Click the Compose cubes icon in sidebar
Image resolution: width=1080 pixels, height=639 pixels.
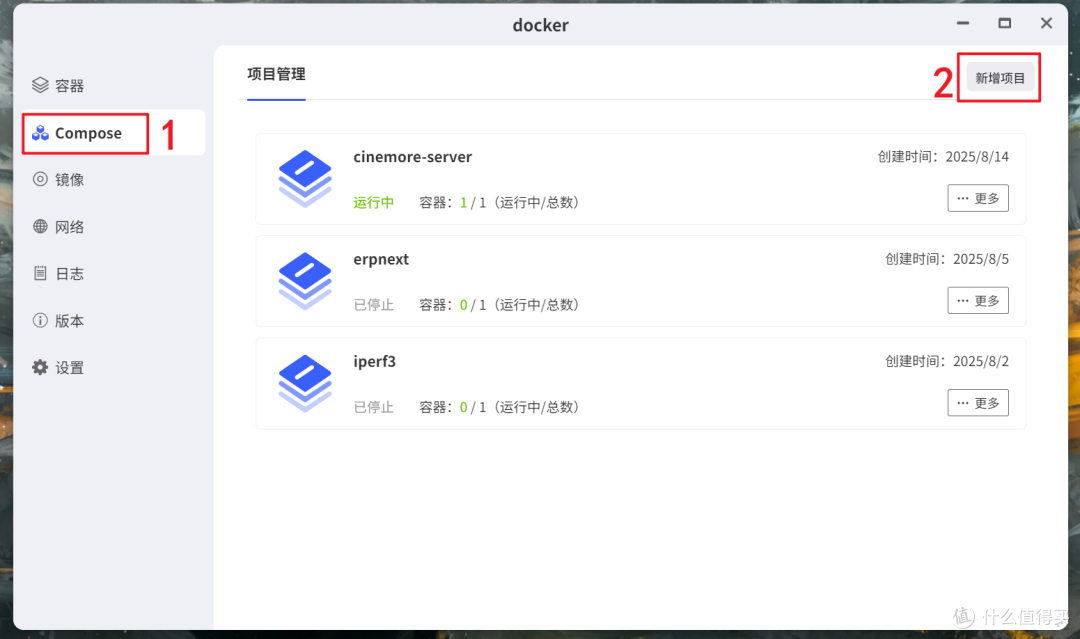coord(40,133)
